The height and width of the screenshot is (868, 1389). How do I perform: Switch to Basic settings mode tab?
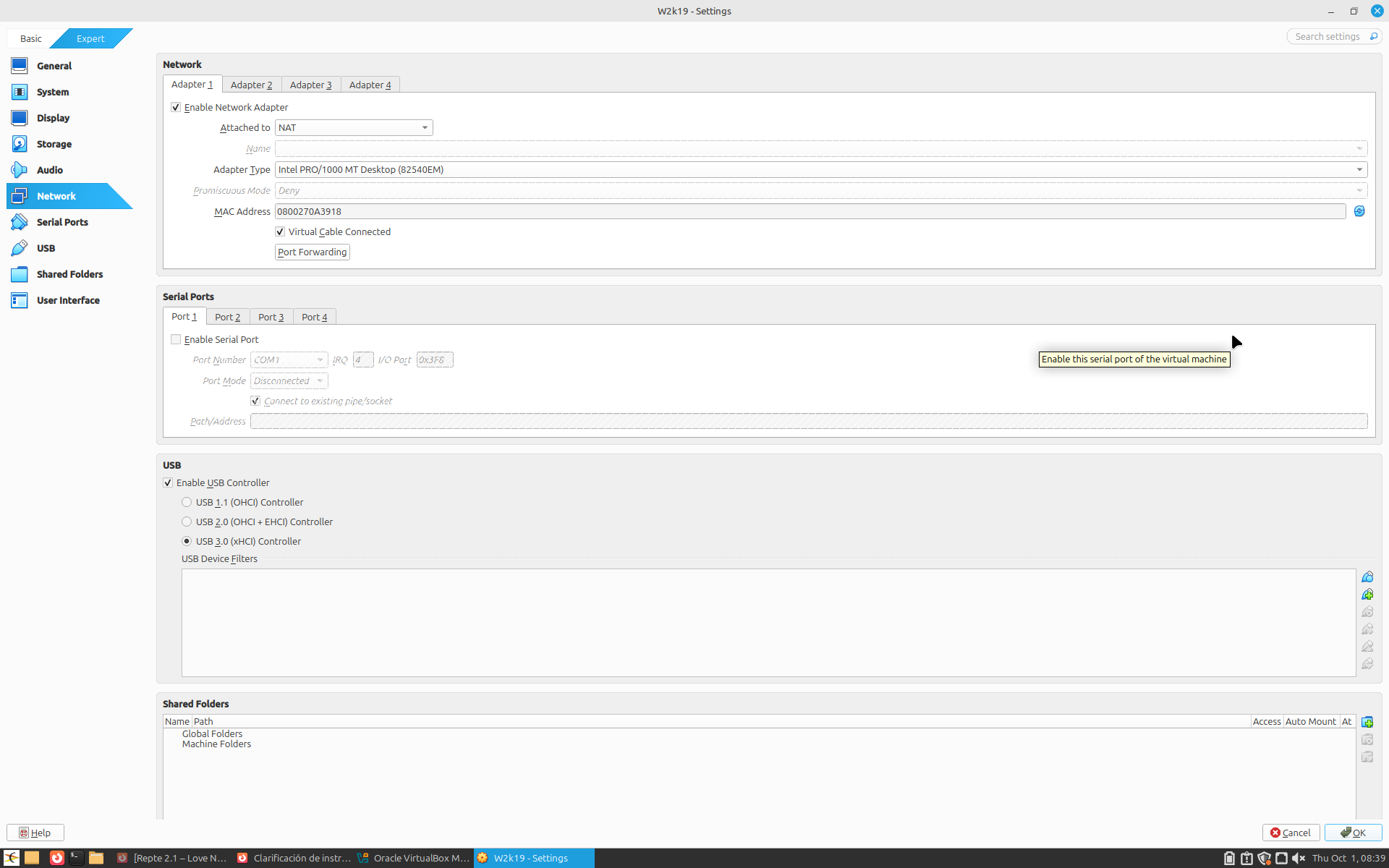(x=31, y=38)
